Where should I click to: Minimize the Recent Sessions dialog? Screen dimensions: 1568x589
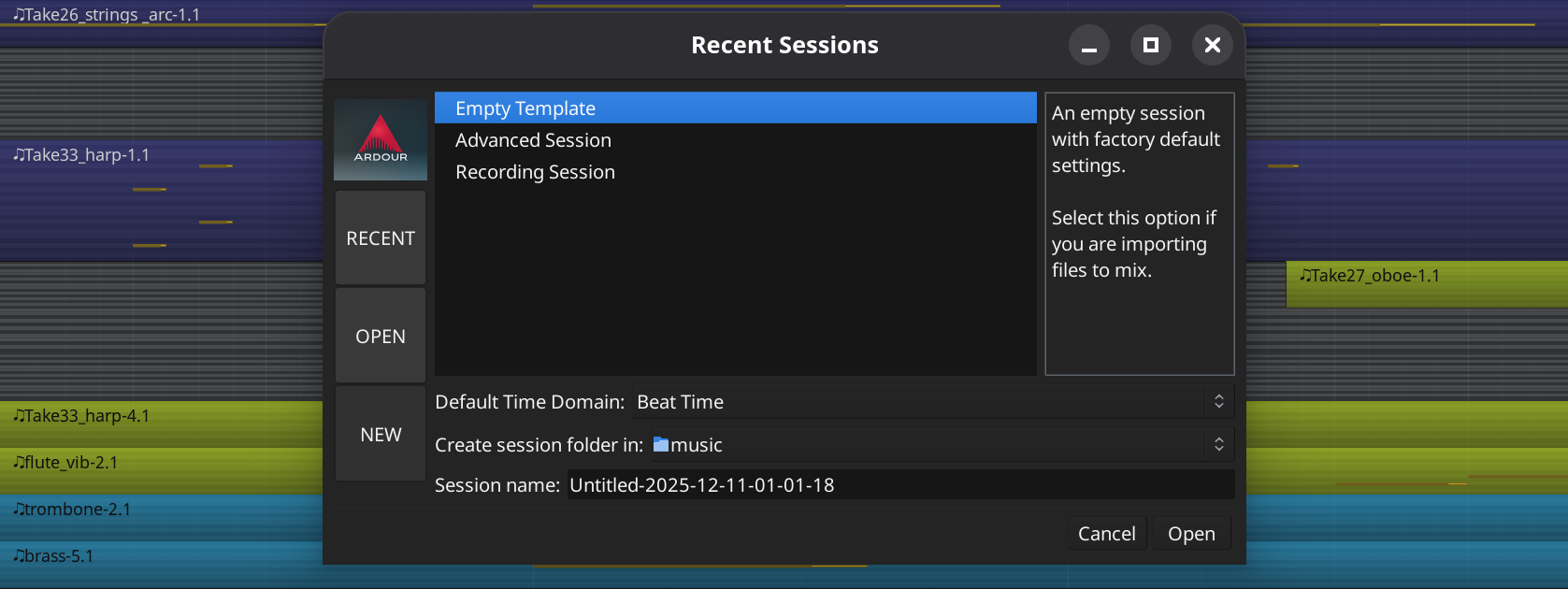click(x=1089, y=45)
